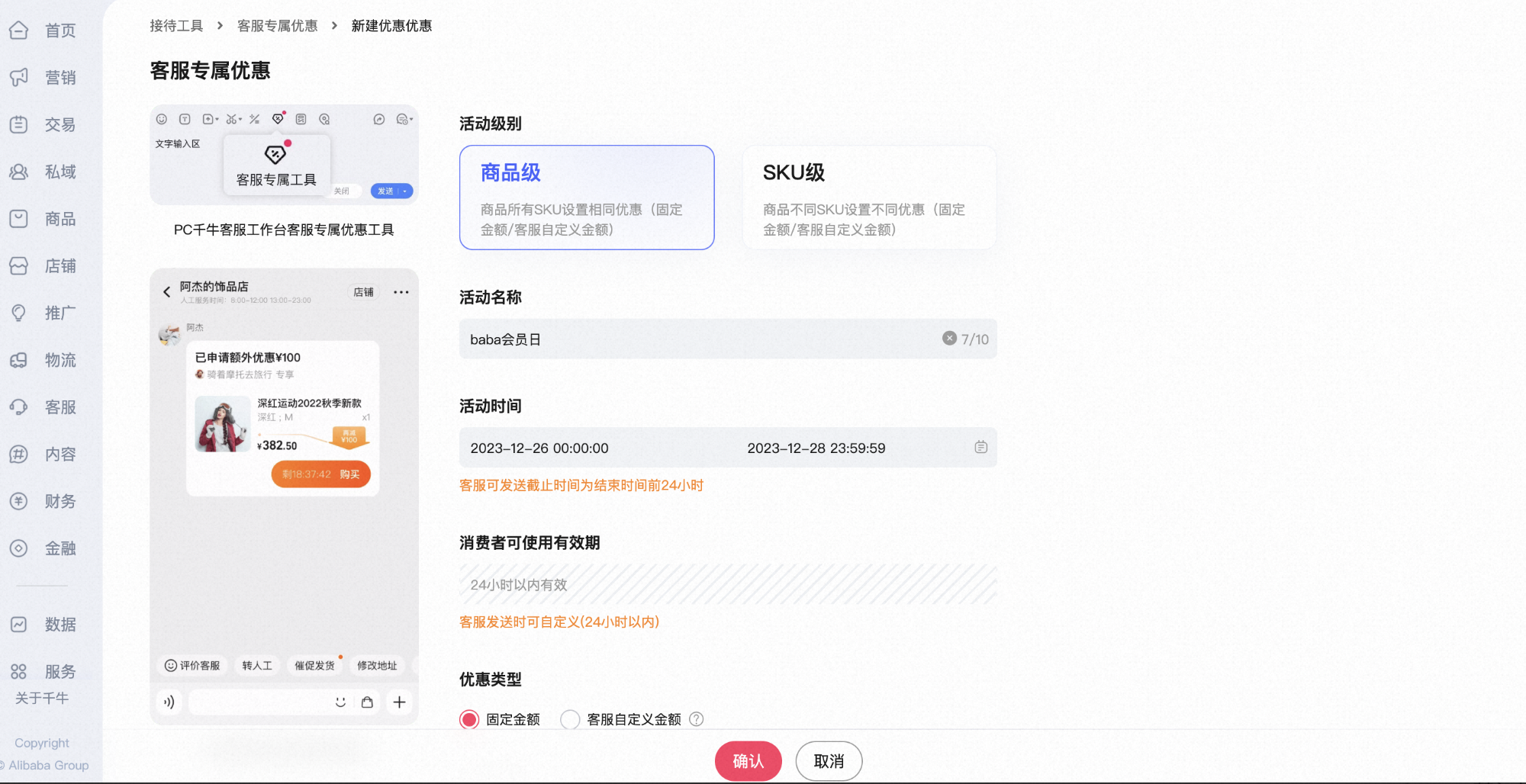Edit the activity name baba会员日
Image resolution: width=1526 pixels, height=784 pixels.
click(728, 339)
